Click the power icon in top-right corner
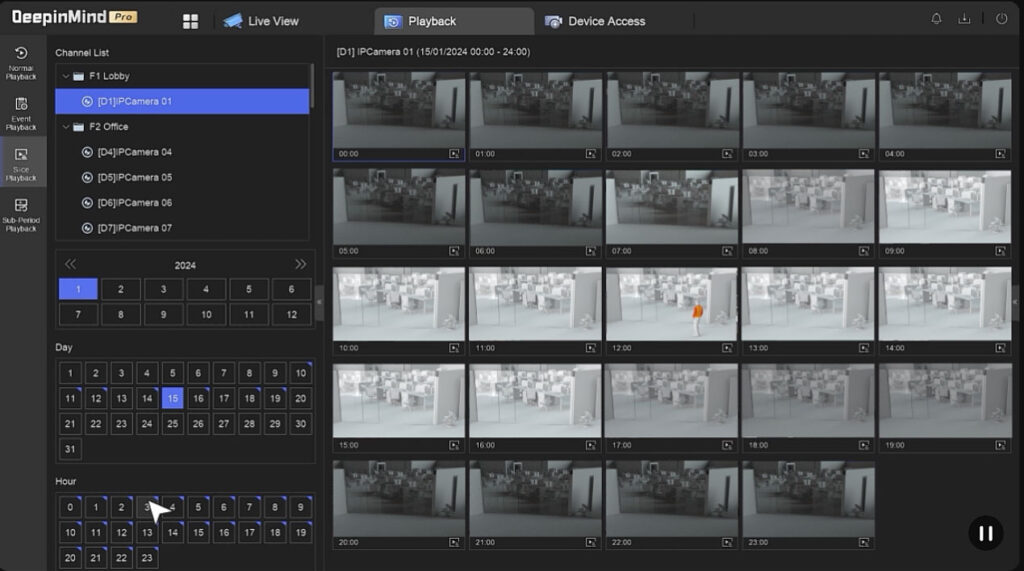The height and width of the screenshot is (571, 1024). point(1001,19)
